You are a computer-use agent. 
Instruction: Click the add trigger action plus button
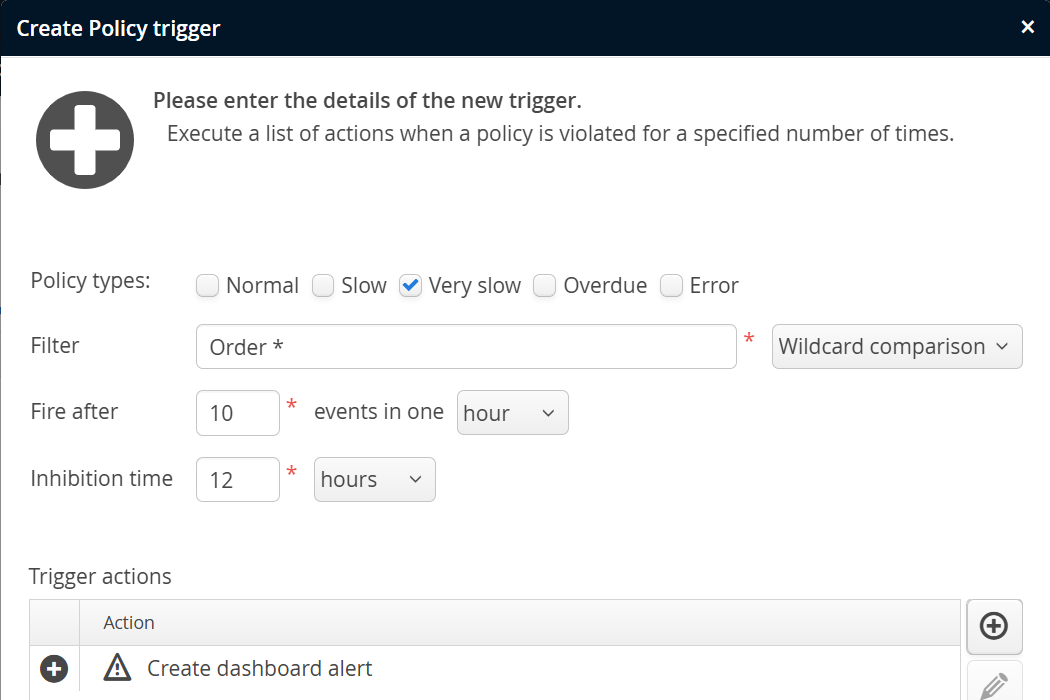point(993,626)
